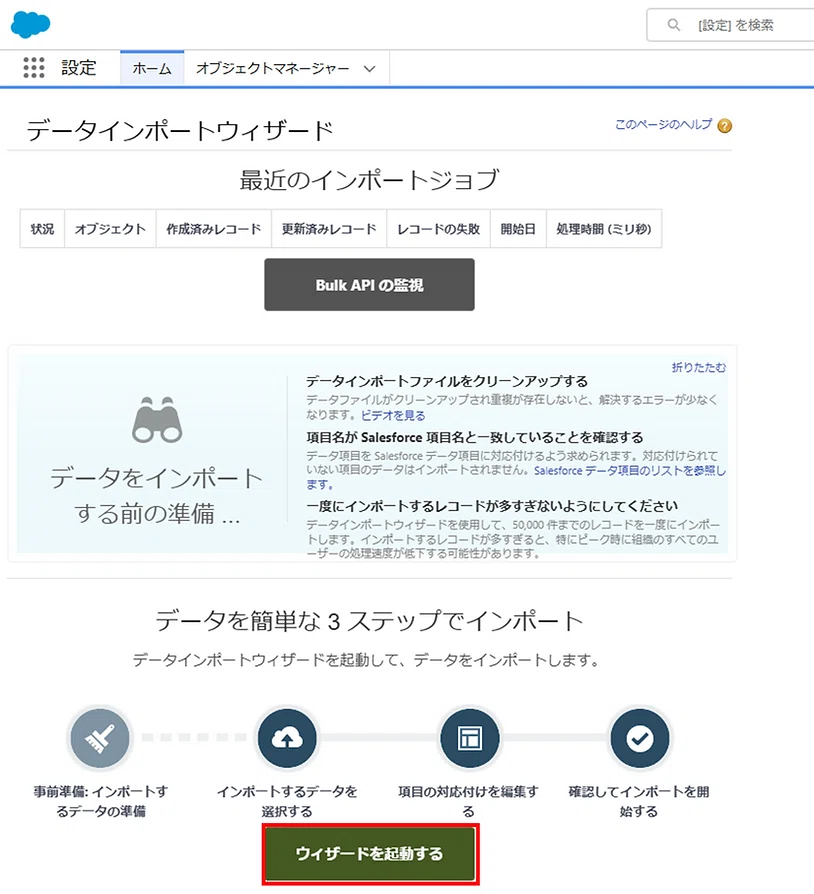
Task: Click the field mapping layout step icon
Action: (470, 738)
